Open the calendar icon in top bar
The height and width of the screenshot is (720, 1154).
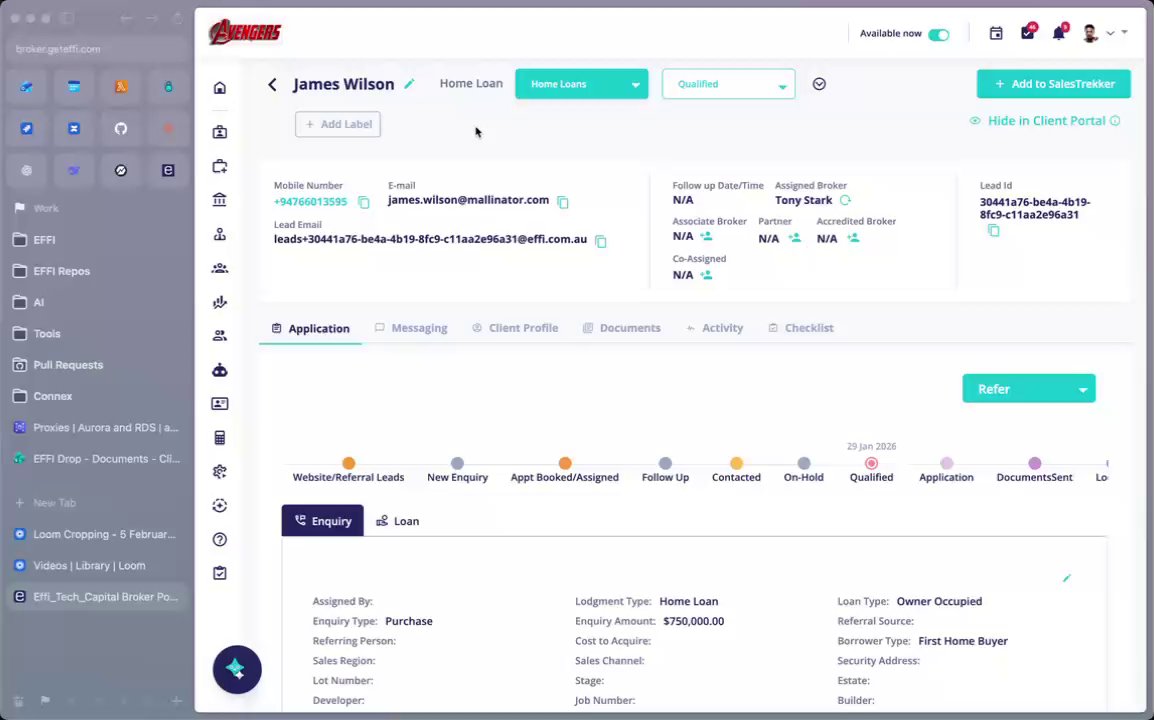pyautogui.click(x=996, y=33)
